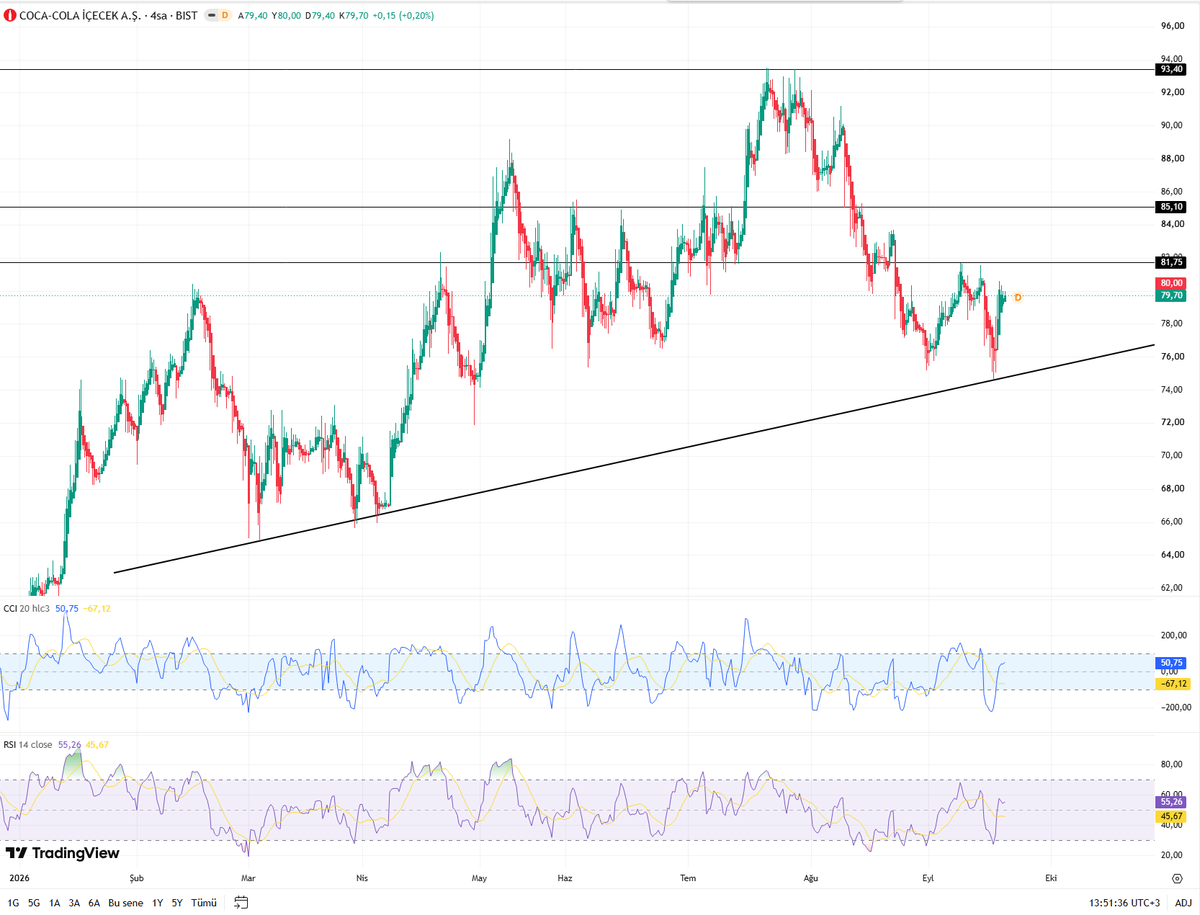
Task: Open the go-to-date calendar icon
Action: click(x=240, y=902)
